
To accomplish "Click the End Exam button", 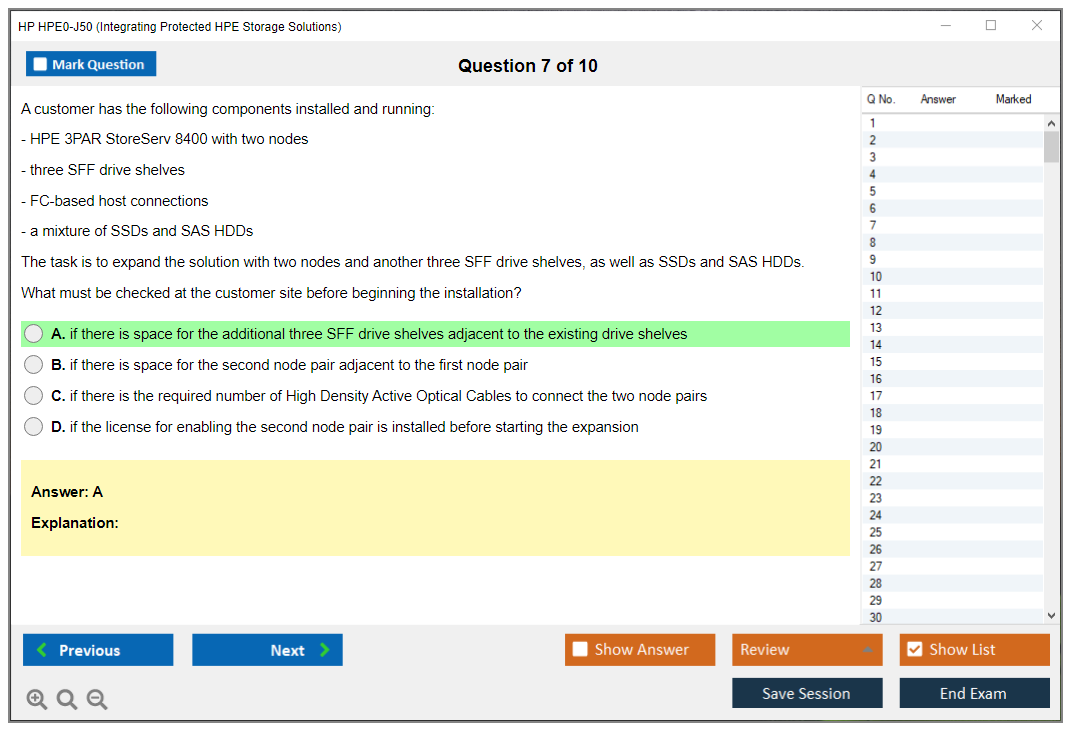I will [x=974, y=693].
